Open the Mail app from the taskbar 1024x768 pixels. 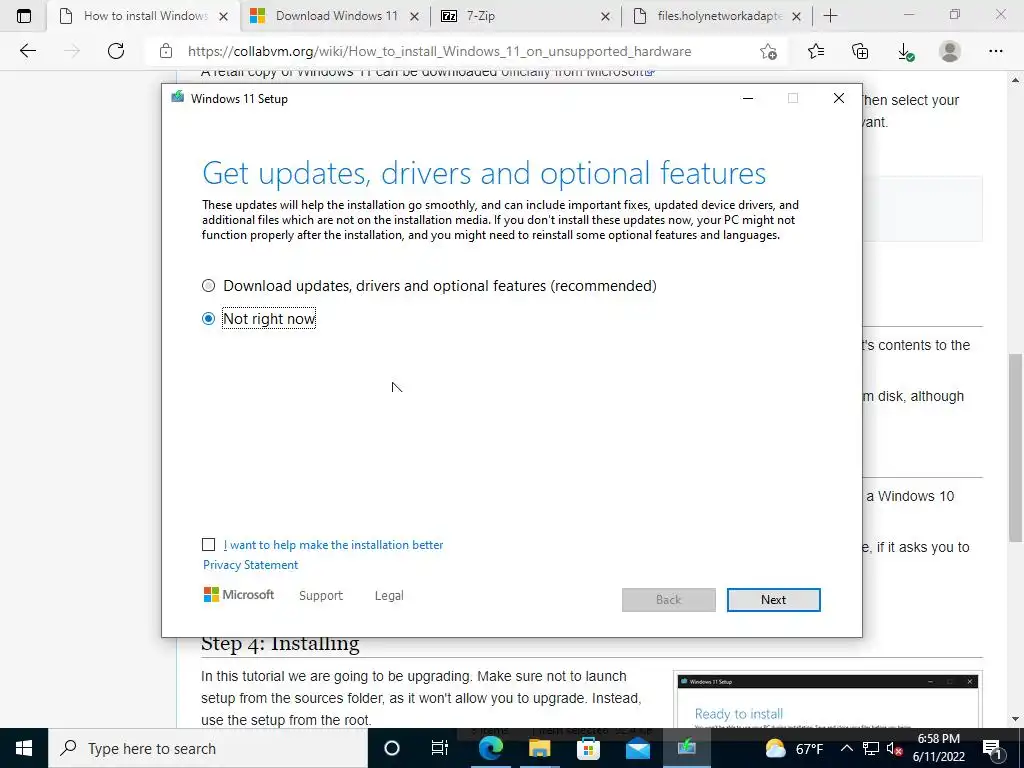637,748
